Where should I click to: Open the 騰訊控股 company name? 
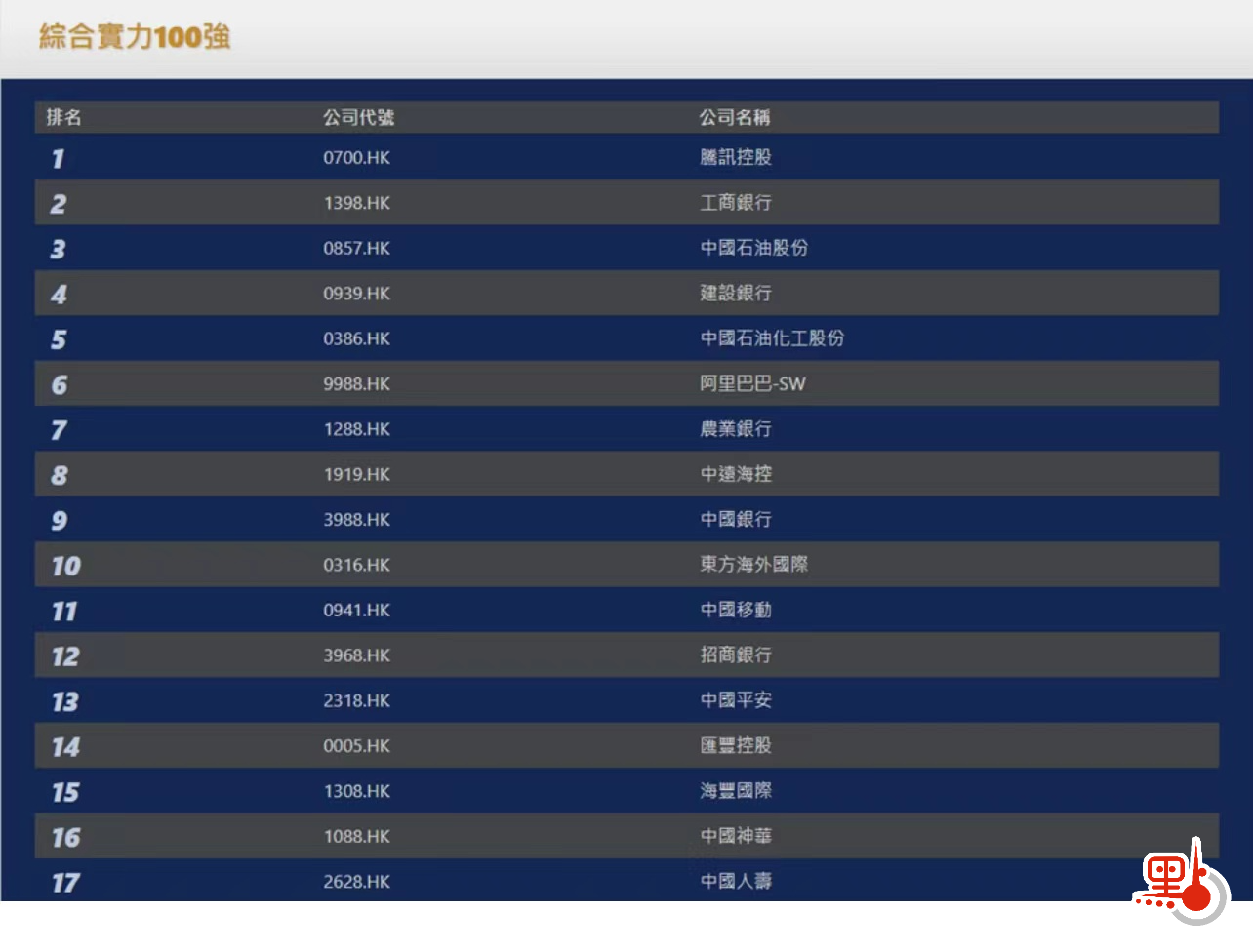point(735,157)
